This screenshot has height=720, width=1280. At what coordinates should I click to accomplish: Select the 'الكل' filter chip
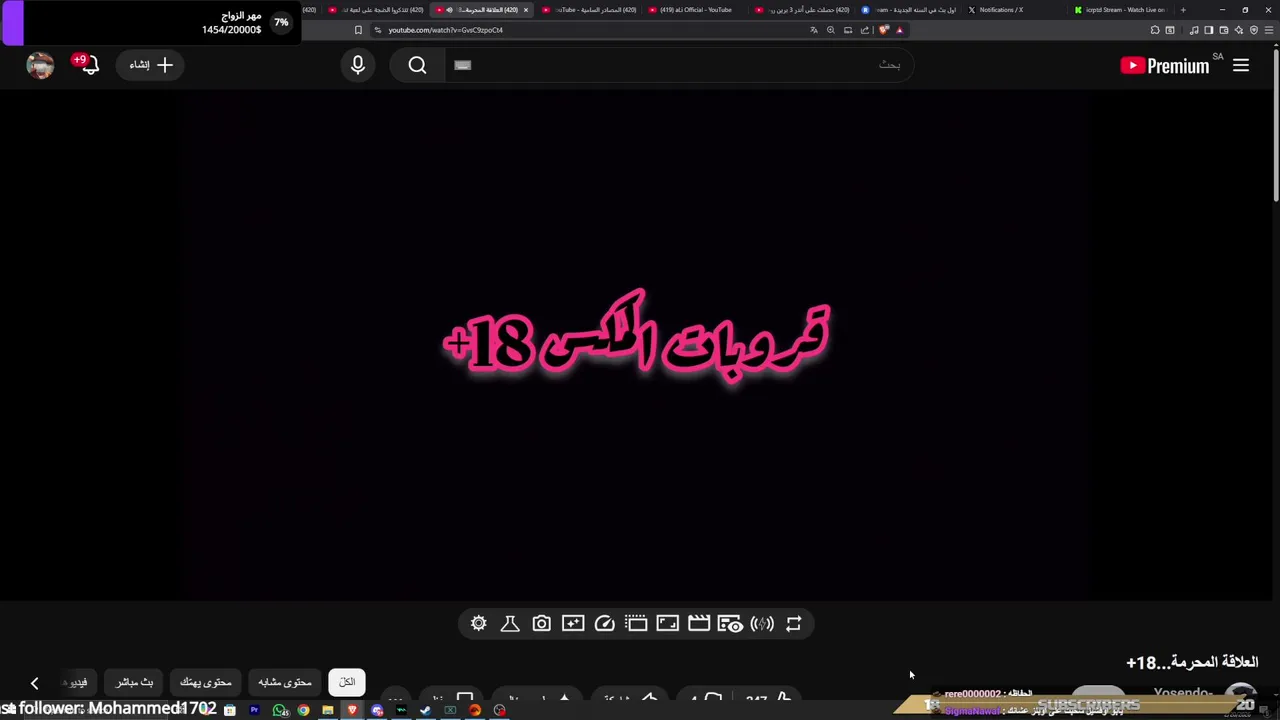[347, 682]
